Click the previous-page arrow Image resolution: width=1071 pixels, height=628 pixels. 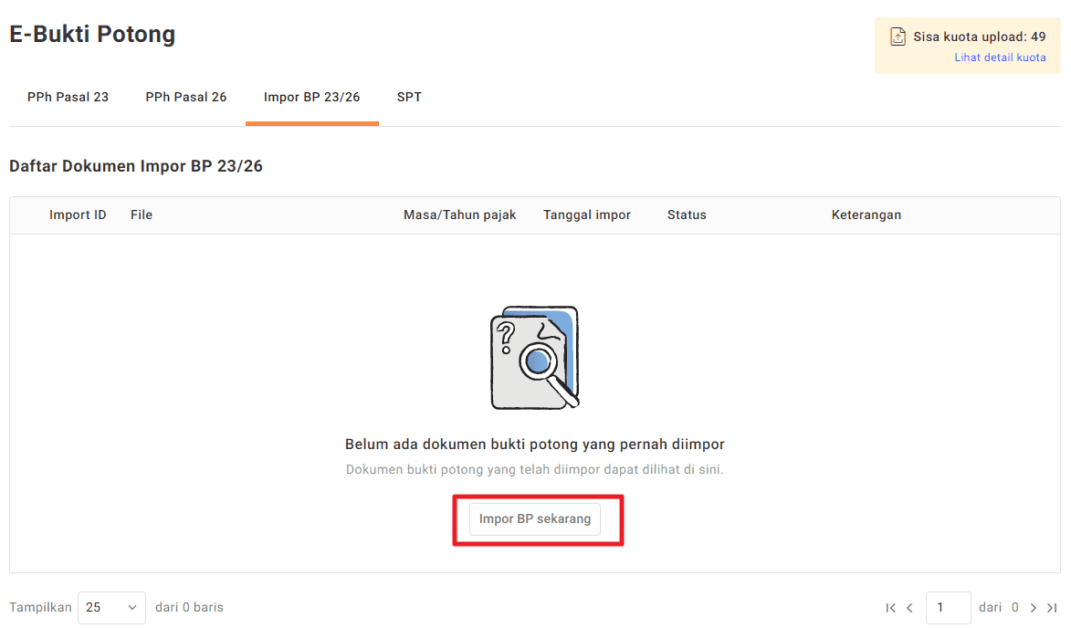[909, 607]
